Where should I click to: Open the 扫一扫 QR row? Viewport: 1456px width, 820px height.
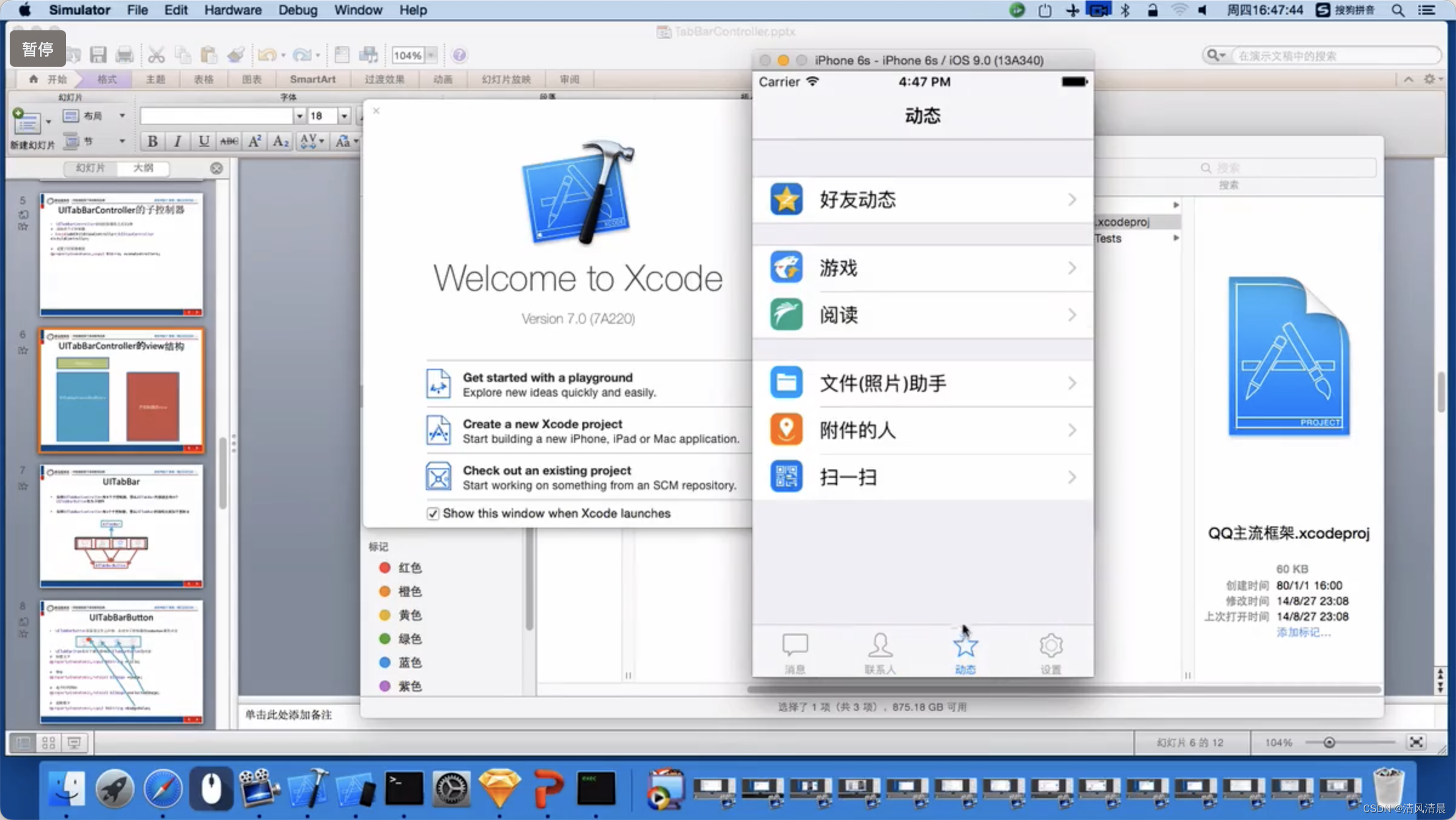coord(923,477)
